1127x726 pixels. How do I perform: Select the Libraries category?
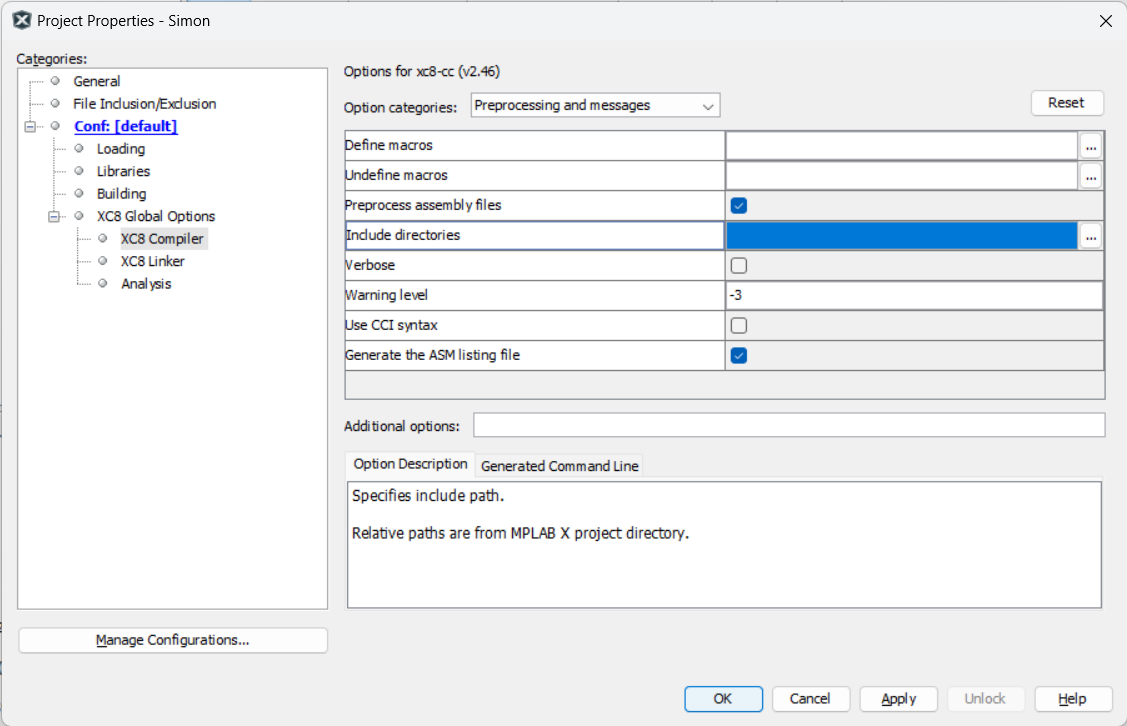pyautogui.click(x=123, y=171)
